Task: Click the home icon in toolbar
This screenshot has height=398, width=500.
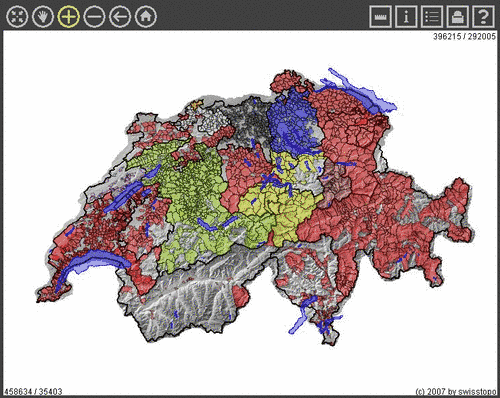Action: coord(146,16)
